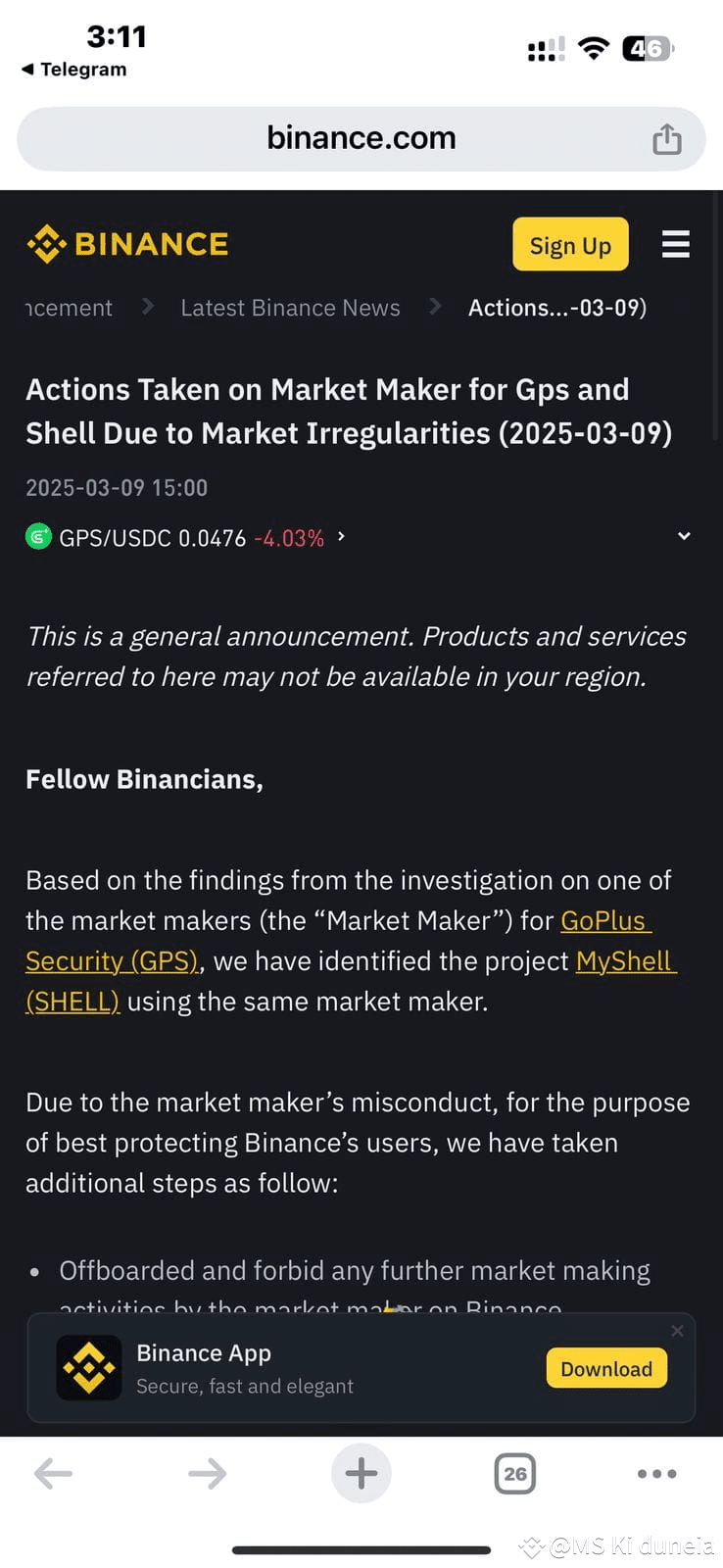Open the tab switcher showing 26 tabs
723x1568 pixels.
click(x=515, y=1473)
